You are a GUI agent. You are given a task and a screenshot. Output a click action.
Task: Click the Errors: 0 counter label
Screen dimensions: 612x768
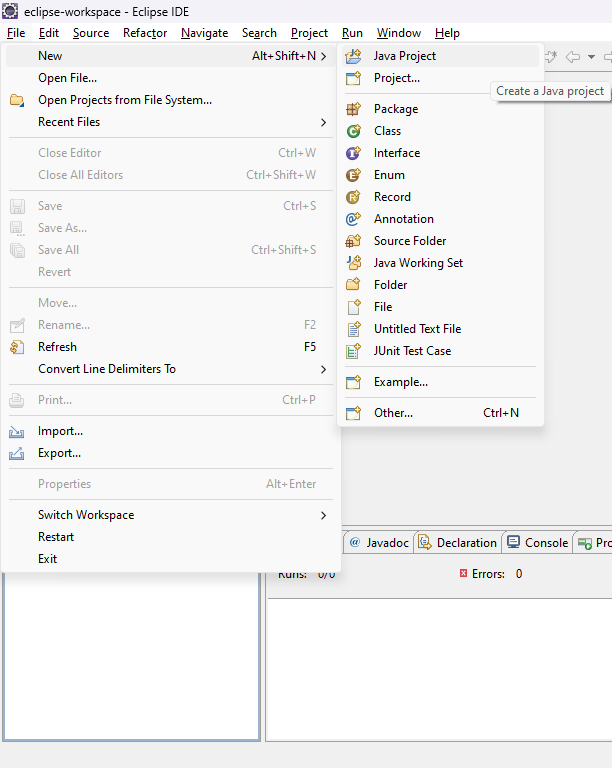pos(491,574)
